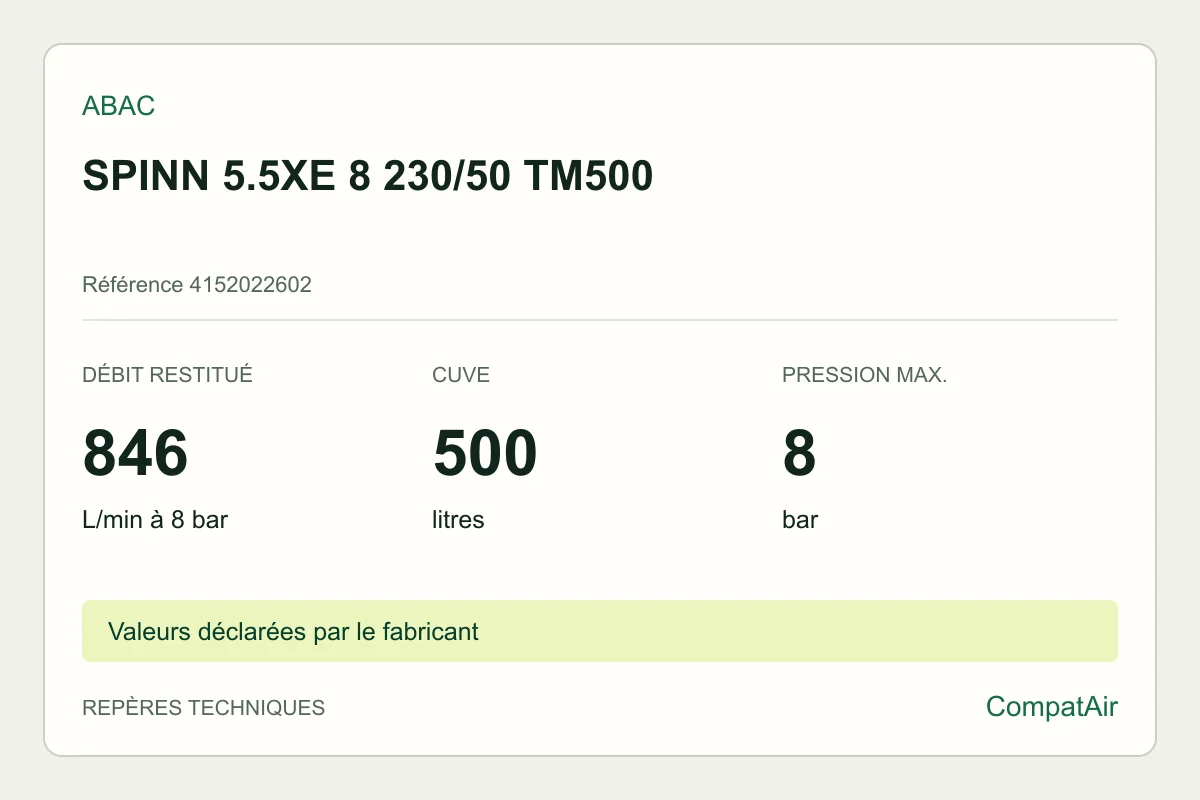Click the bar unit under pressure
Screen dimensions: 1200x800
click(x=800, y=520)
